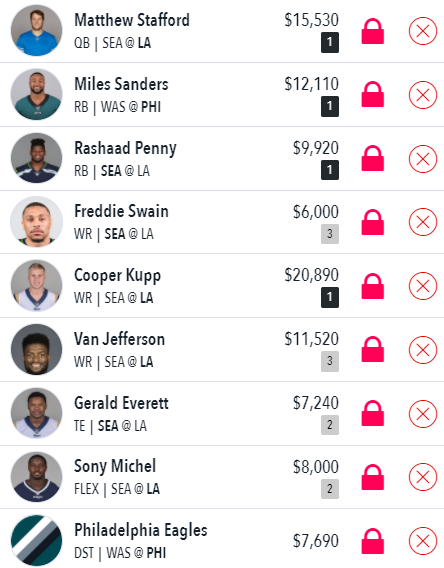Click the padlock beside Cooper Kupp
The image size is (444, 568).
click(x=373, y=286)
